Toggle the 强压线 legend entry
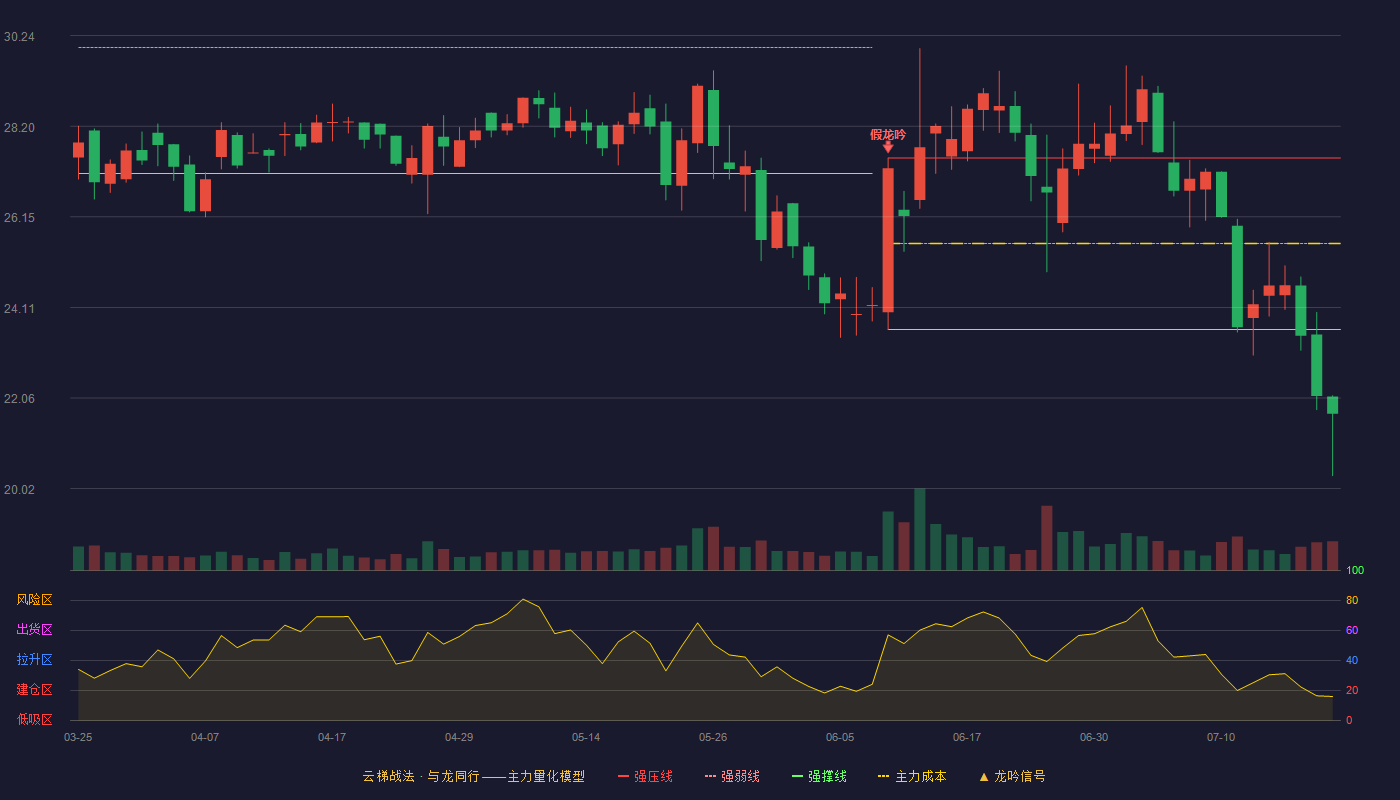Screen dimensions: 1400x800 [645, 776]
